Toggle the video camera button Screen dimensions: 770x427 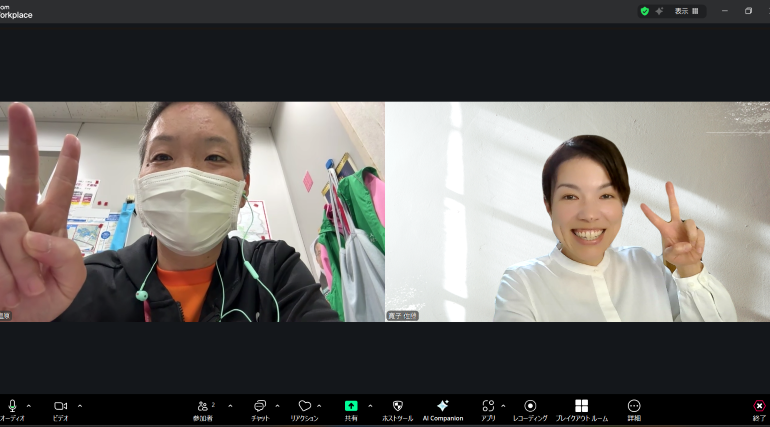60,406
